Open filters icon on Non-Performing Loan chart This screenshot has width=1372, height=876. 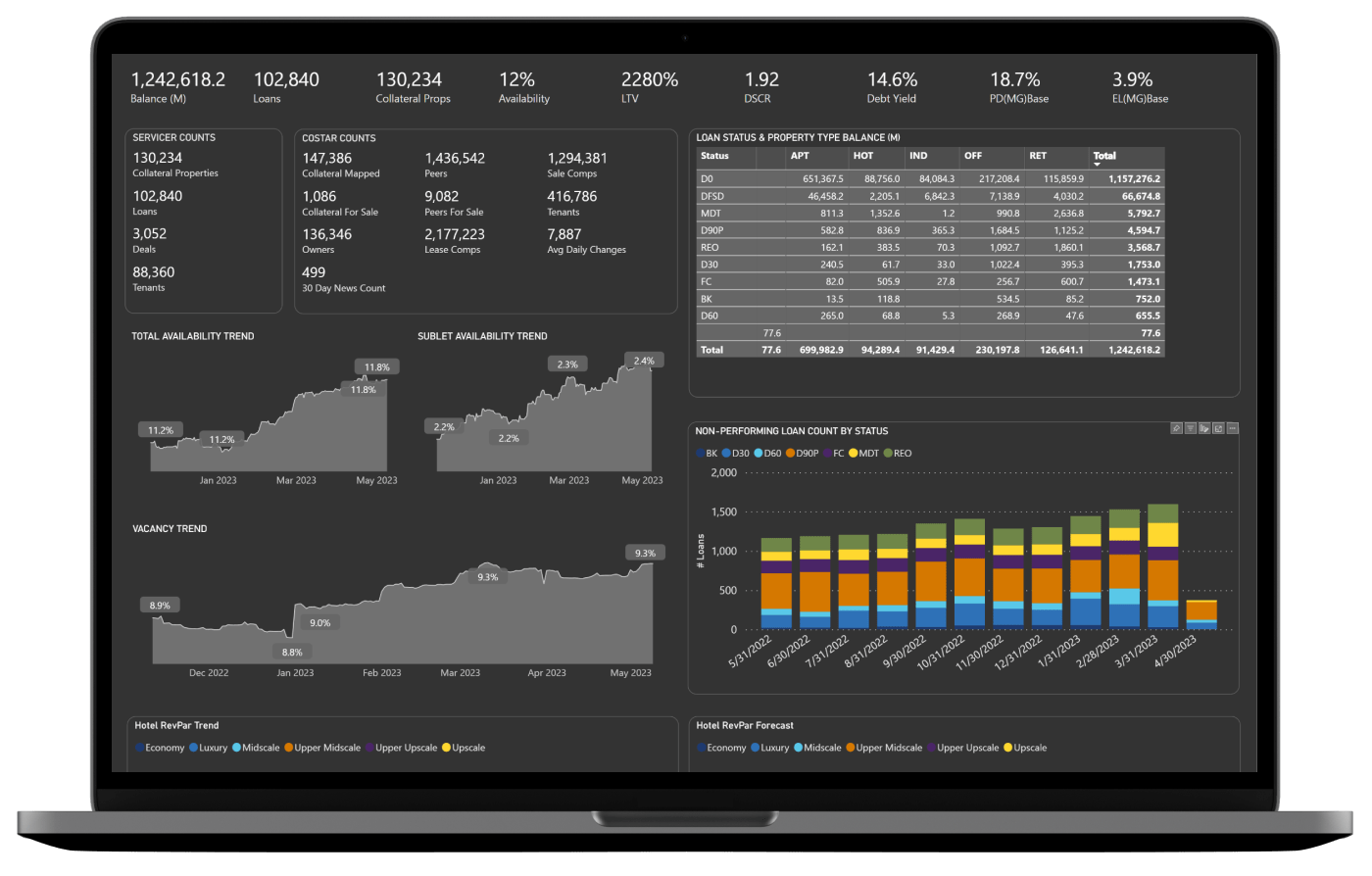1191,428
